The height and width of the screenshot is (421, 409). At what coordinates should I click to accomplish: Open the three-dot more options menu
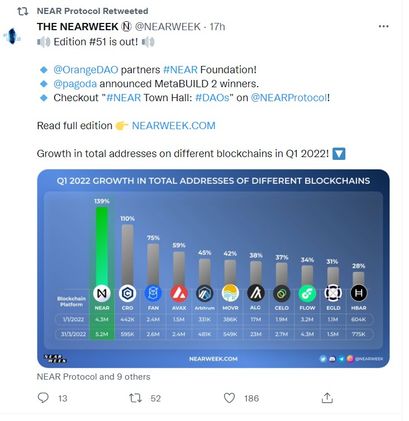[x=384, y=26]
